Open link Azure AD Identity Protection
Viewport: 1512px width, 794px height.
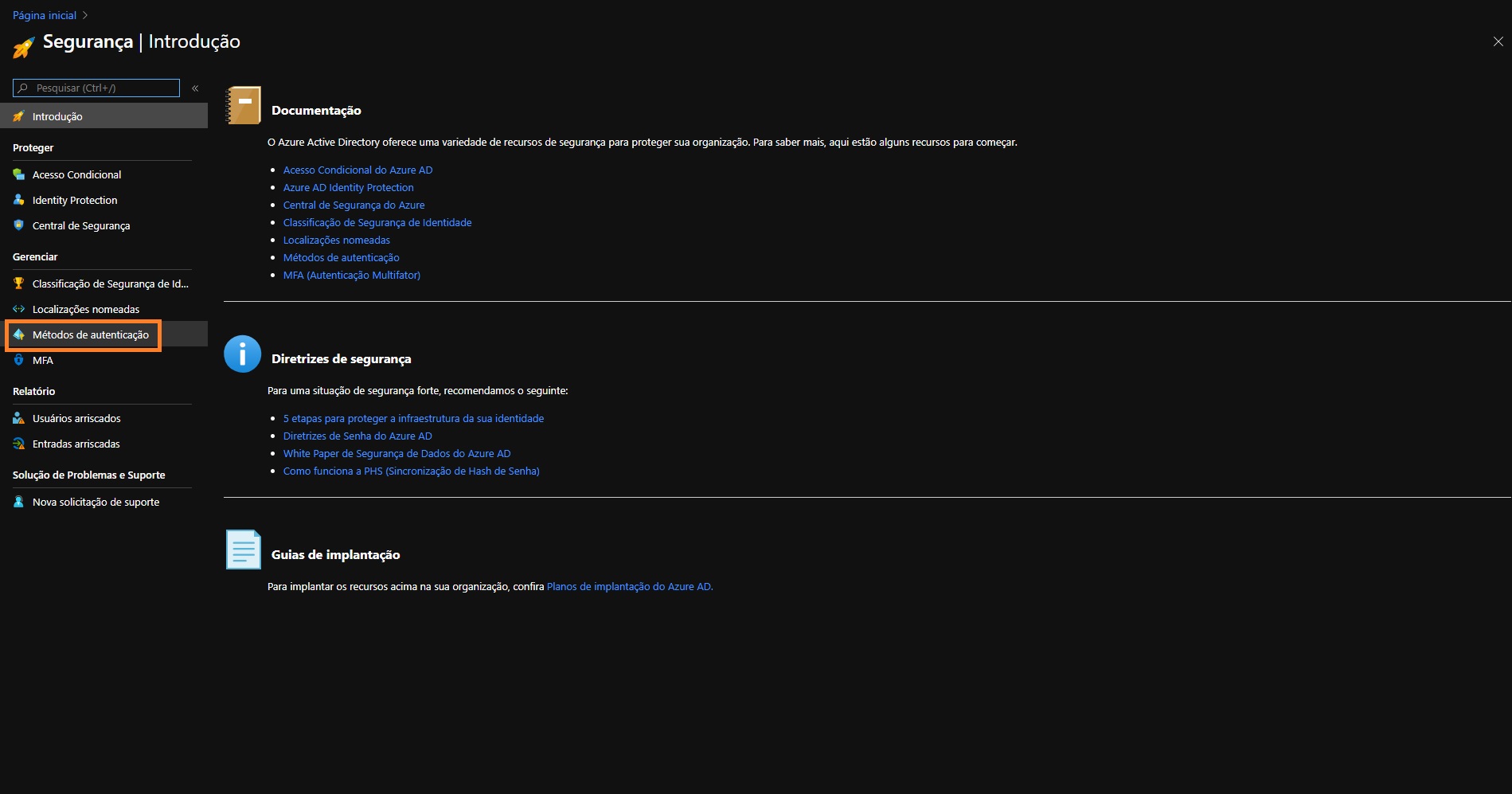[x=348, y=187]
